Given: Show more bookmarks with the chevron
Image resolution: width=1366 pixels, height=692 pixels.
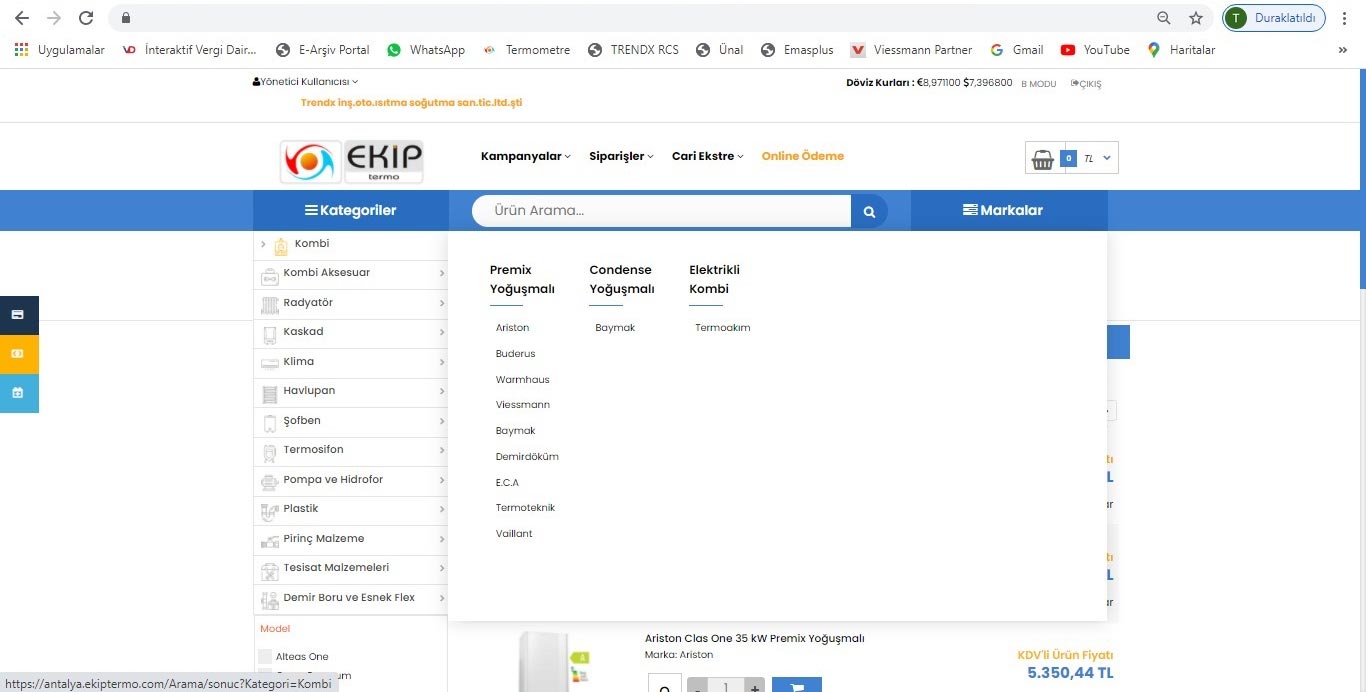Looking at the screenshot, I should click(1342, 50).
